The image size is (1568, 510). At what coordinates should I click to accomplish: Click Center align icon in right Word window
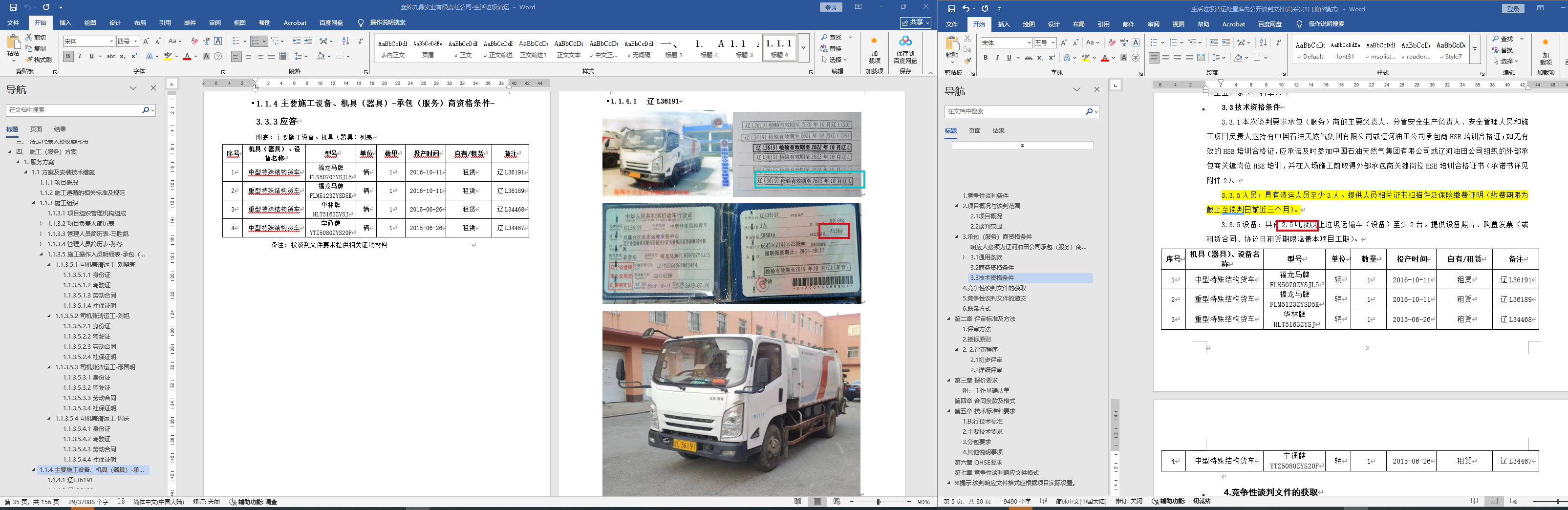(1166, 58)
